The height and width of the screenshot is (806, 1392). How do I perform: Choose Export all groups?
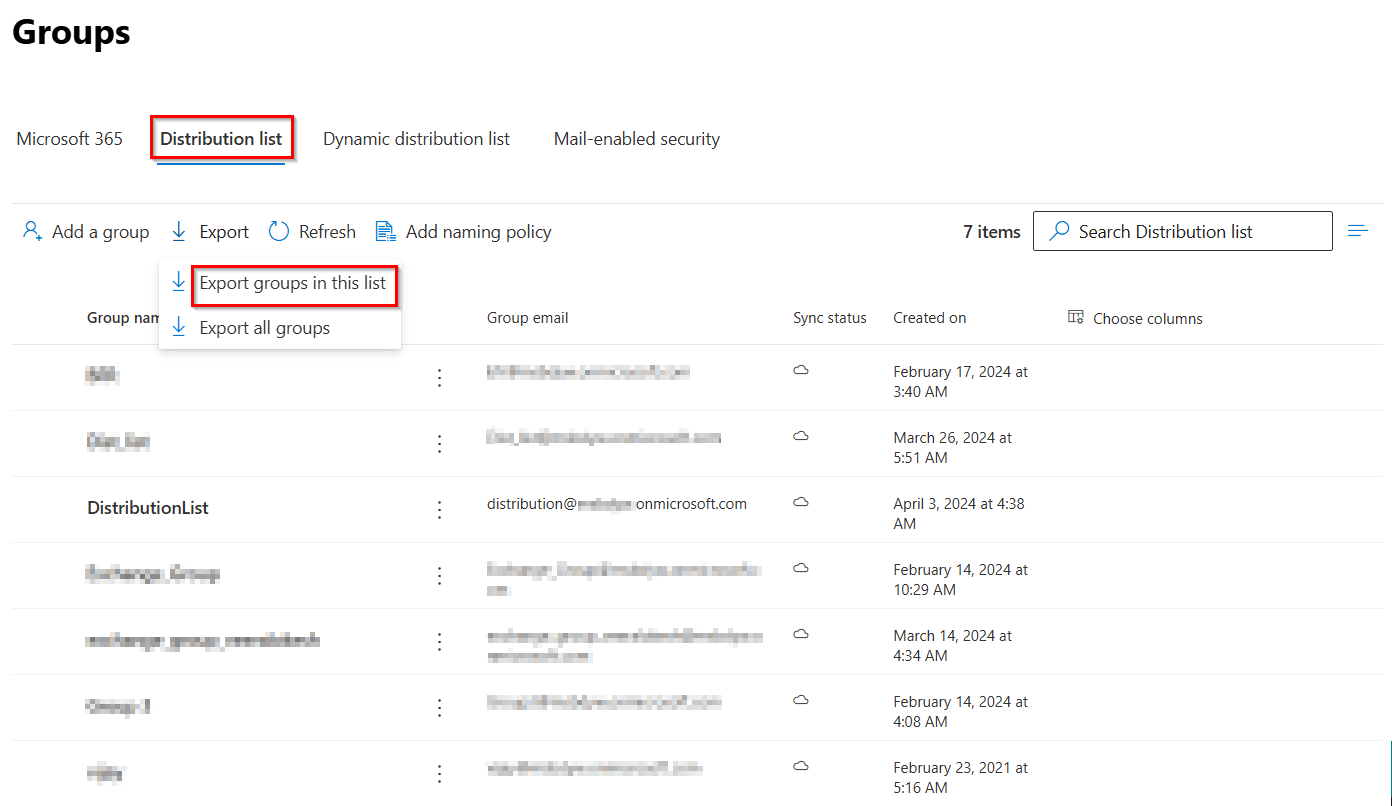click(265, 327)
